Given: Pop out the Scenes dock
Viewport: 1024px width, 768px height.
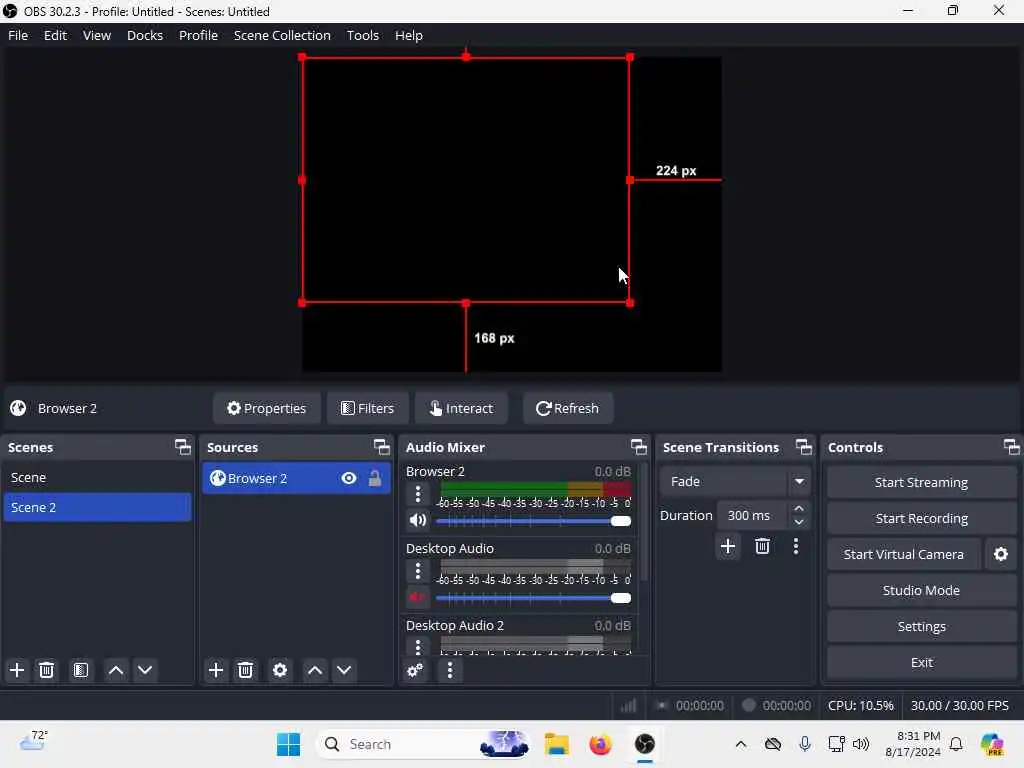Looking at the screenshot, I should point(183,447).
